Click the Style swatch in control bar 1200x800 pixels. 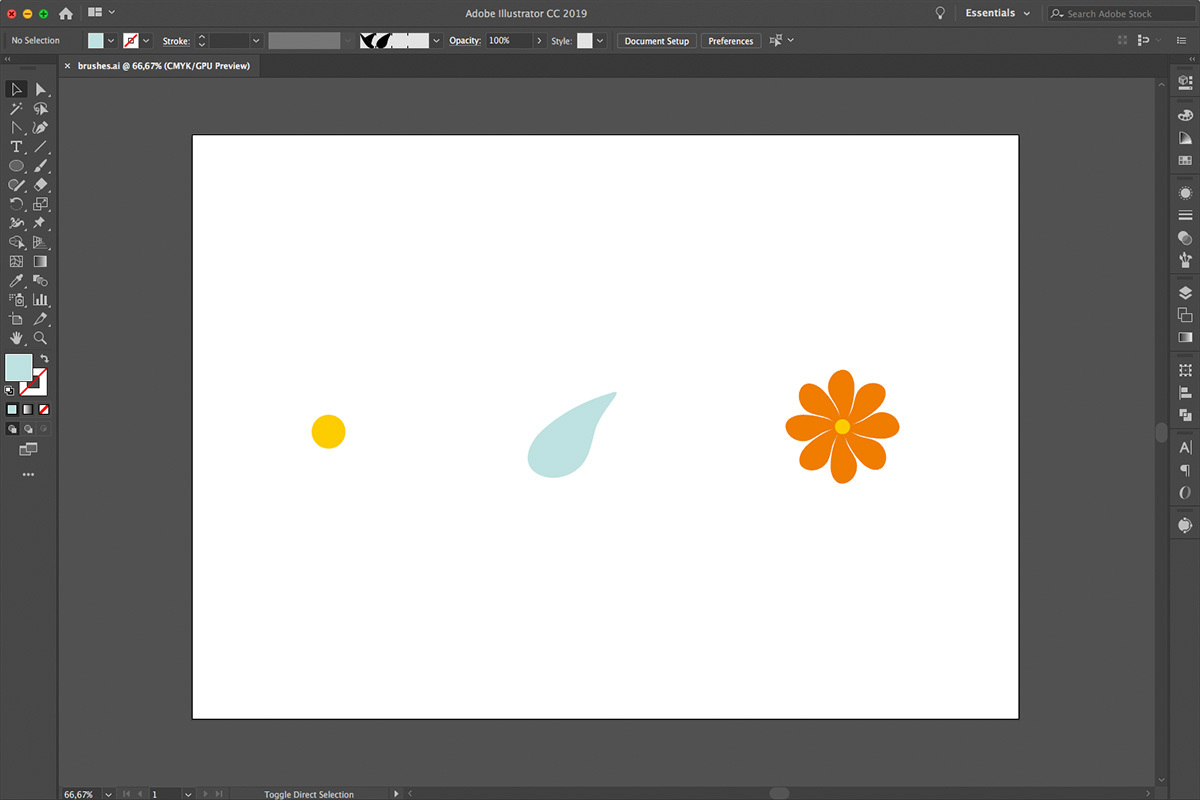point(585,41)
